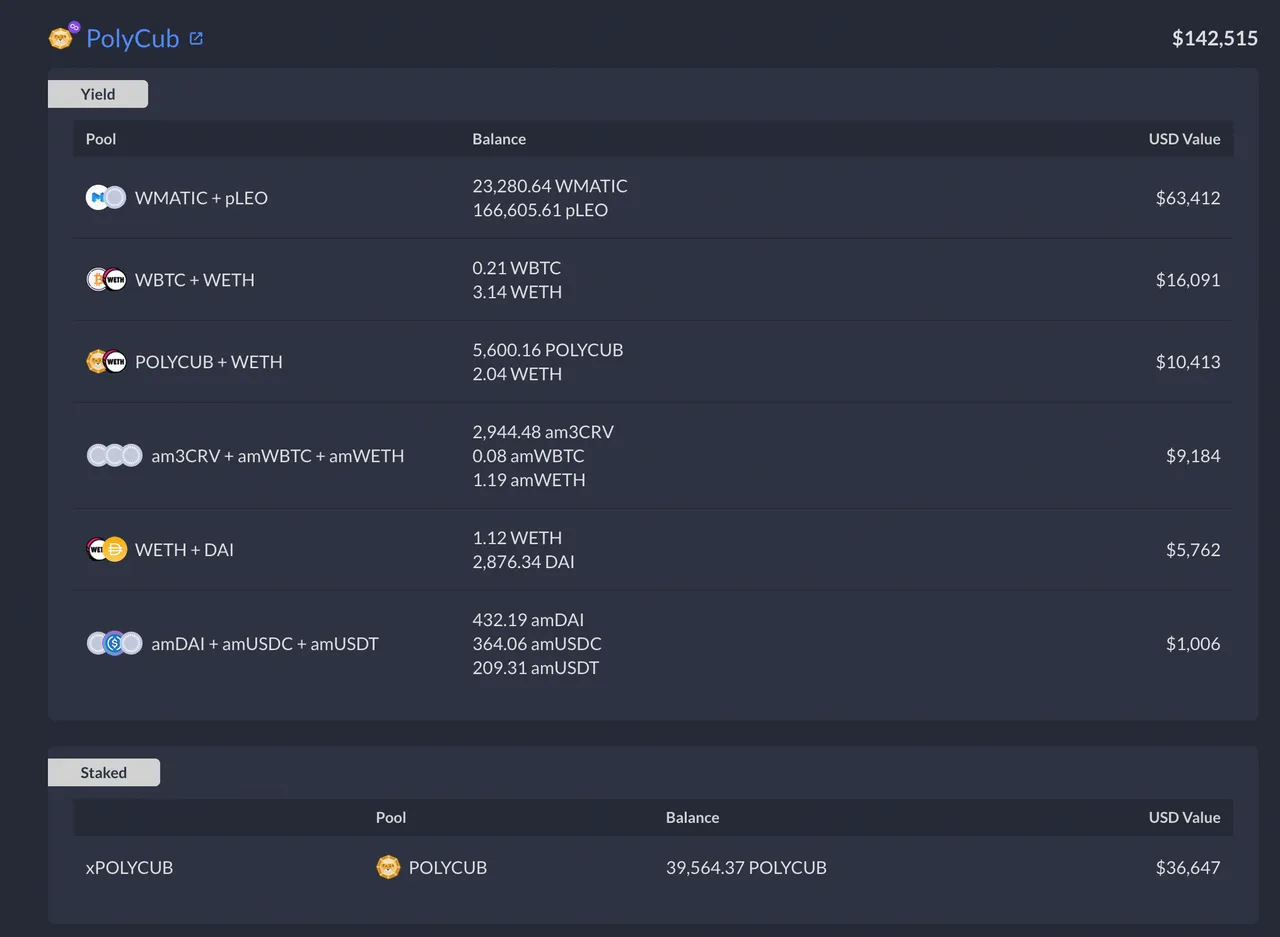Click the $1,006 USD value
This screenshot has height=937, width=1280.
pos(1193,644)
